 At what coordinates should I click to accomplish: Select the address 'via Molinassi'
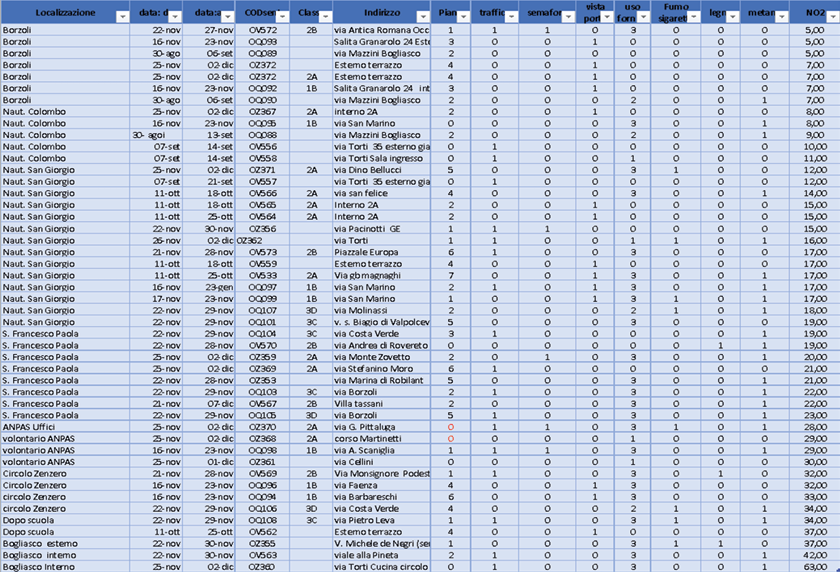(381, 311)
